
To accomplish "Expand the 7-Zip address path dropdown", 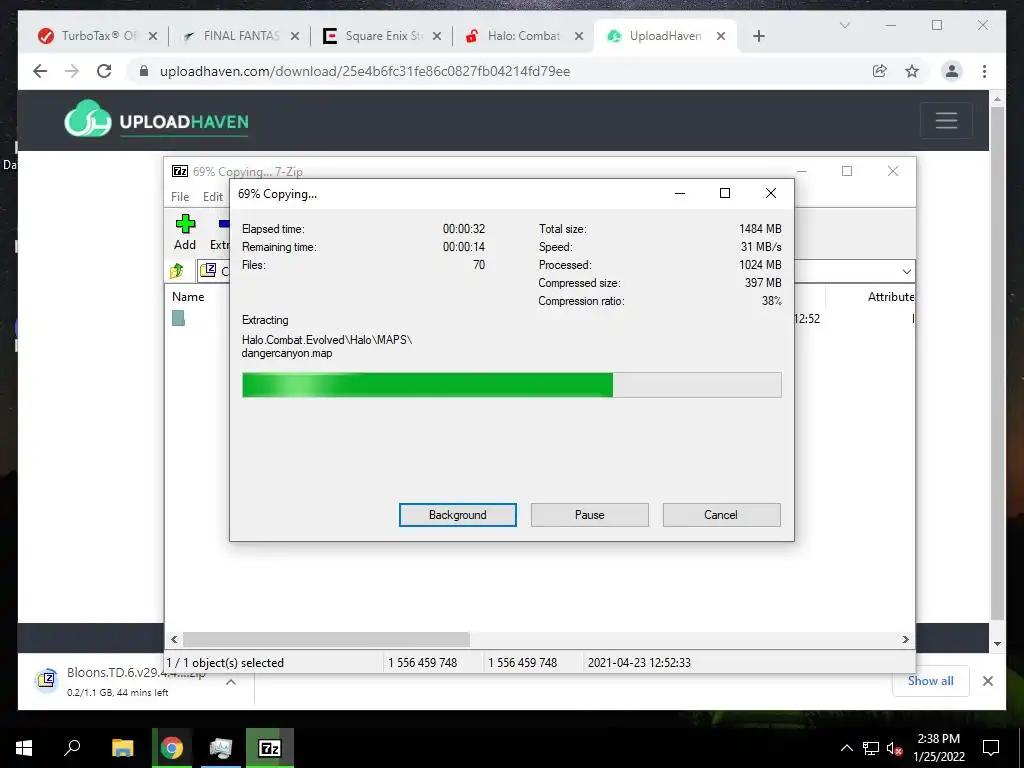I will [906, 271].
